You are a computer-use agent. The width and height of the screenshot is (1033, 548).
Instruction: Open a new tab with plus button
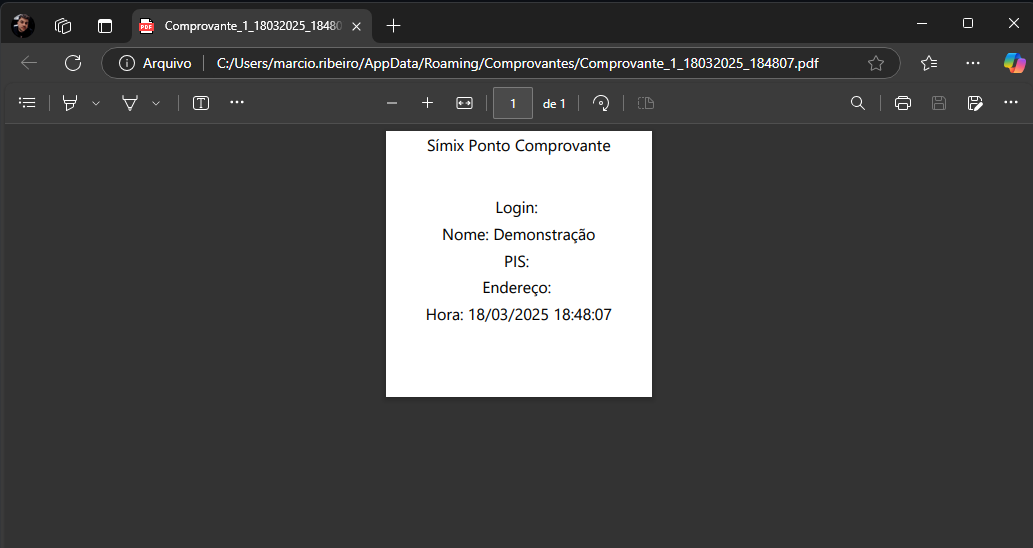393,26
